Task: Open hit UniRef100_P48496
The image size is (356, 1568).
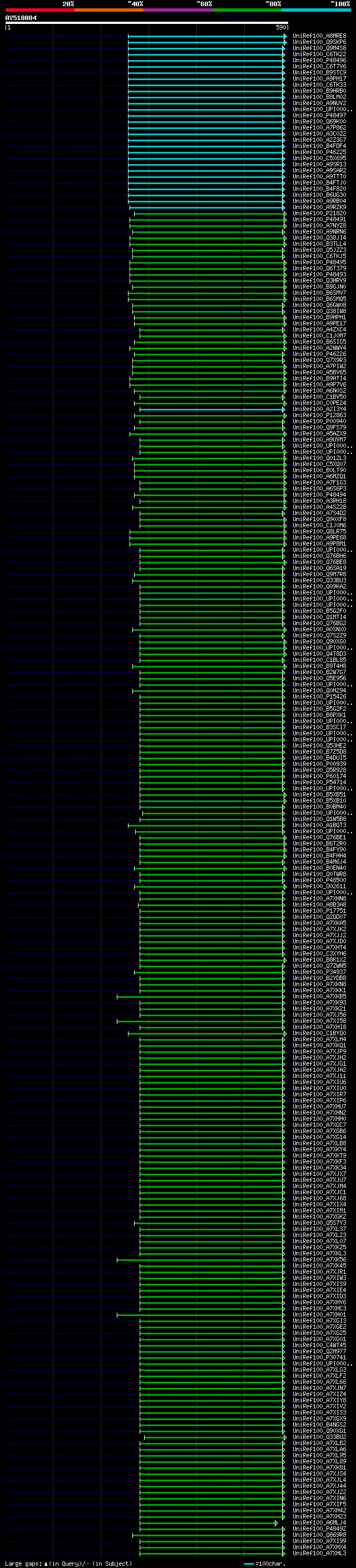Action: [x=319, y=60]
